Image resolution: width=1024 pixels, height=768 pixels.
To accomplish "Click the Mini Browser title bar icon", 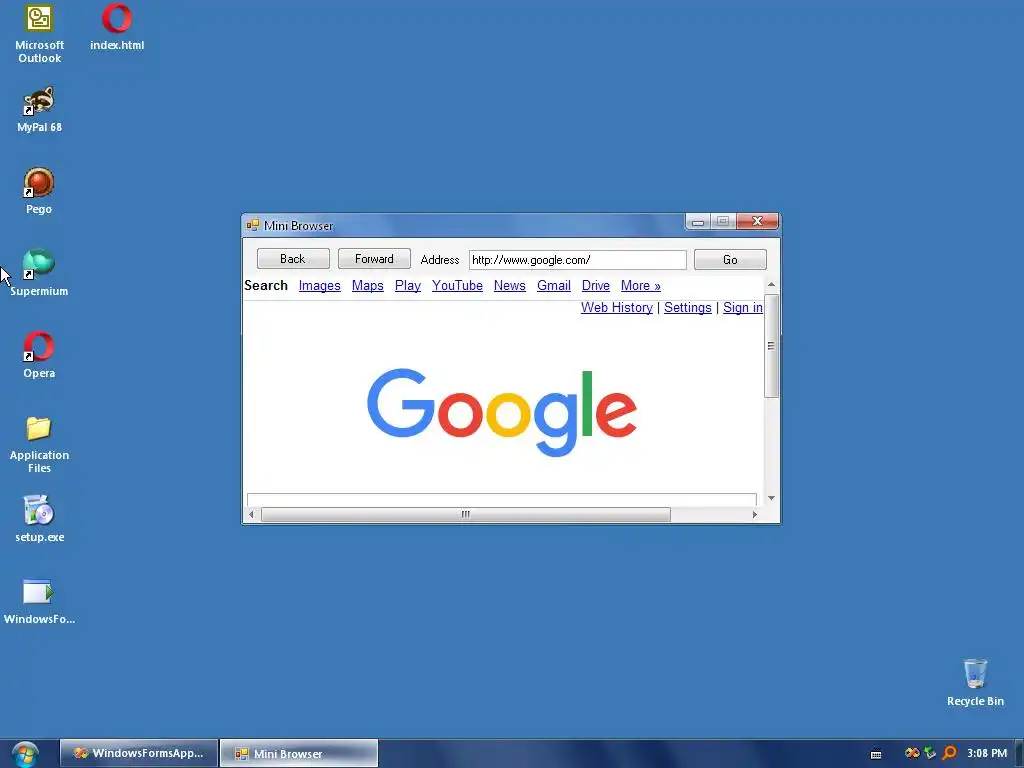I will pyautogui.click(x=252, y=225).
